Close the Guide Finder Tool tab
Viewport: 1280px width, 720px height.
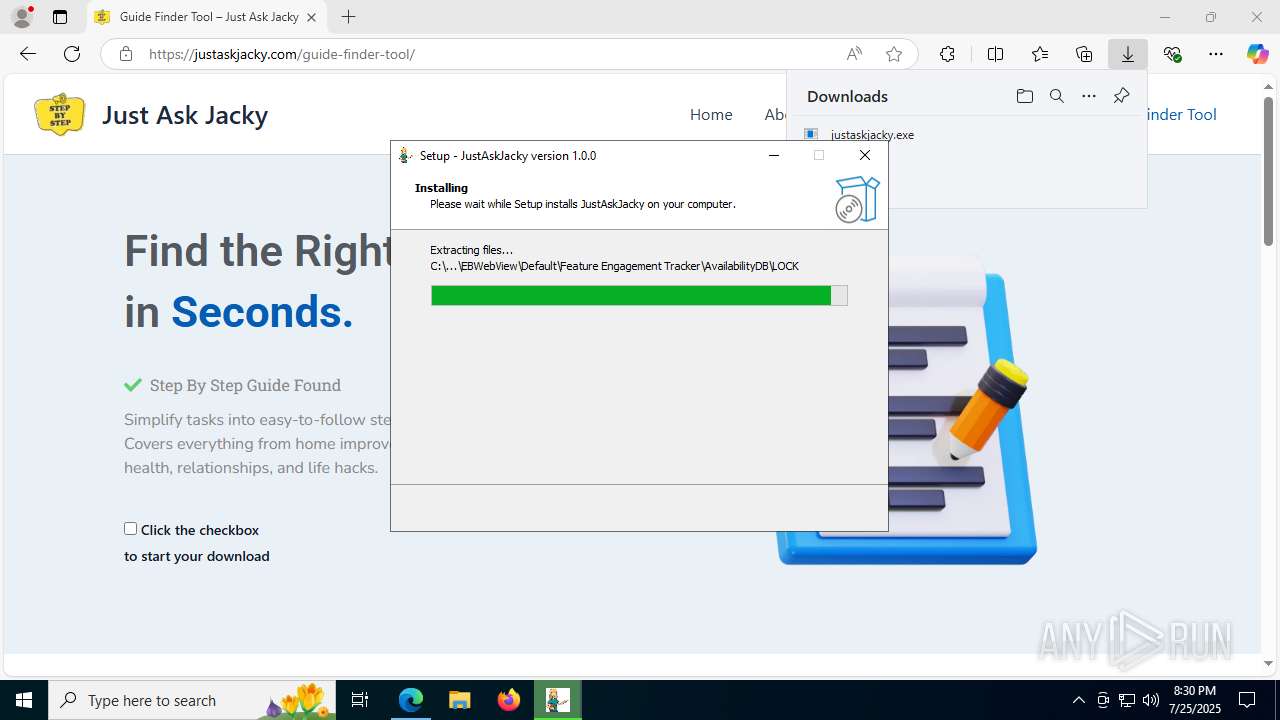tap(312, 17)
